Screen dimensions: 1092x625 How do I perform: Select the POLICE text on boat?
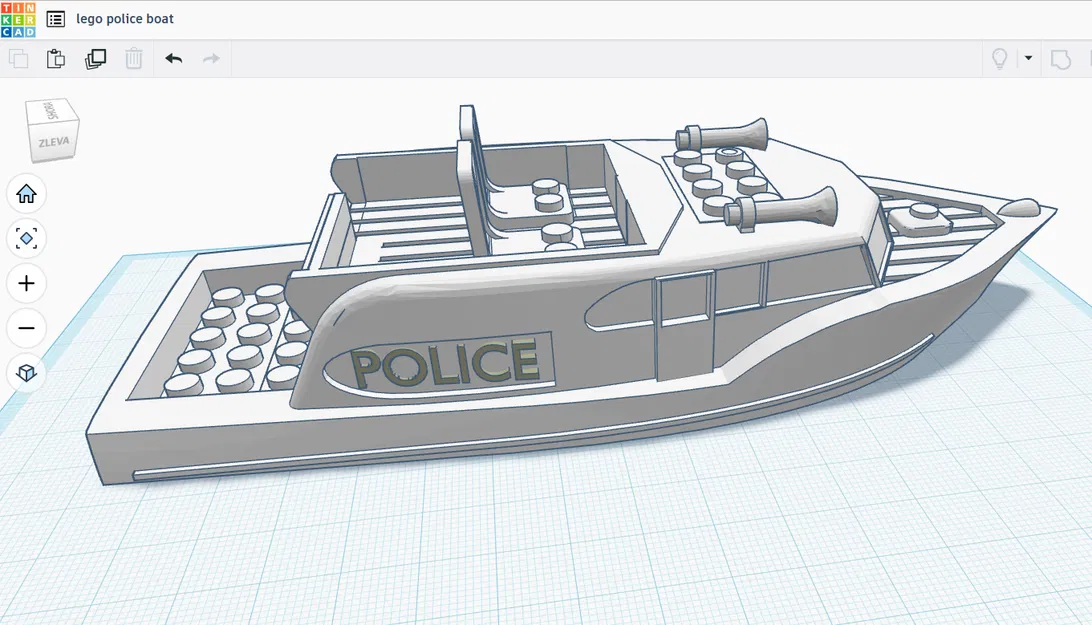[x=445, y=363]
